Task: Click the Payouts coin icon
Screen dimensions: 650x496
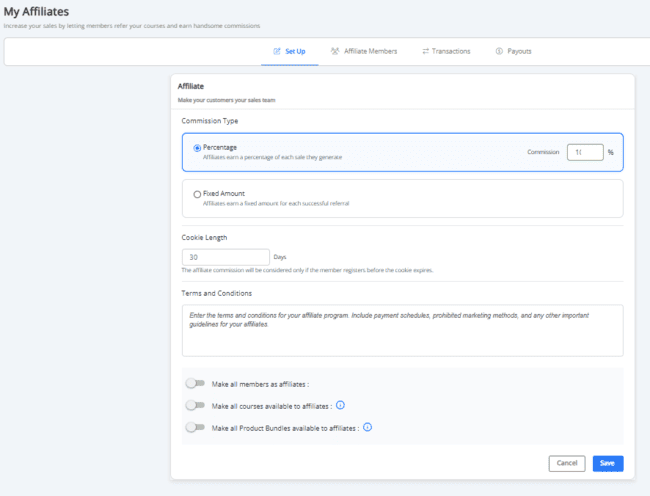Action: 499,51
